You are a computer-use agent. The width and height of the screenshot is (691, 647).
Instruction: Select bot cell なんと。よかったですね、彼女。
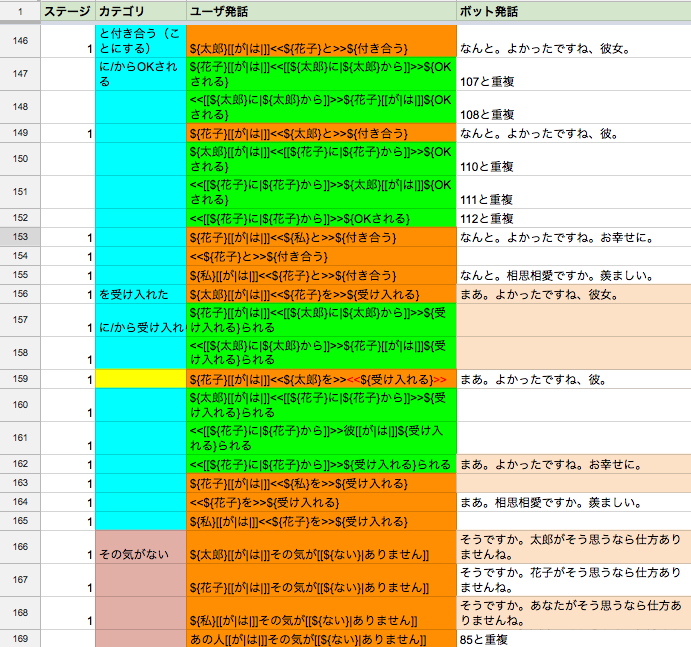[x=574, y=41]
